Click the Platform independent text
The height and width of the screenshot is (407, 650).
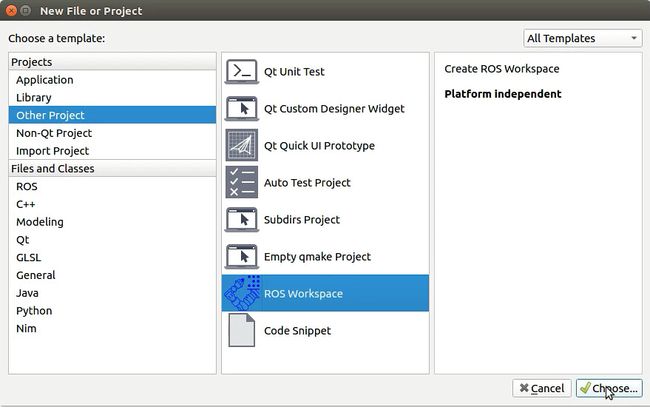503,94
